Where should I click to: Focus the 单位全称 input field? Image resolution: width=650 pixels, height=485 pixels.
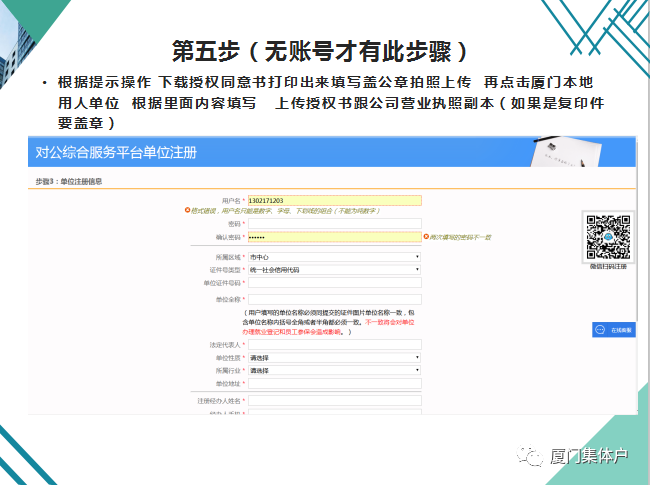334,299
